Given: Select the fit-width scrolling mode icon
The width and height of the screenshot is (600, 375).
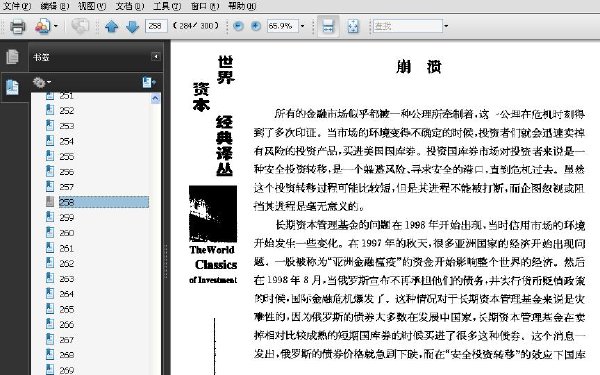Looking at the screenshot, I should [x=328, y=26].
